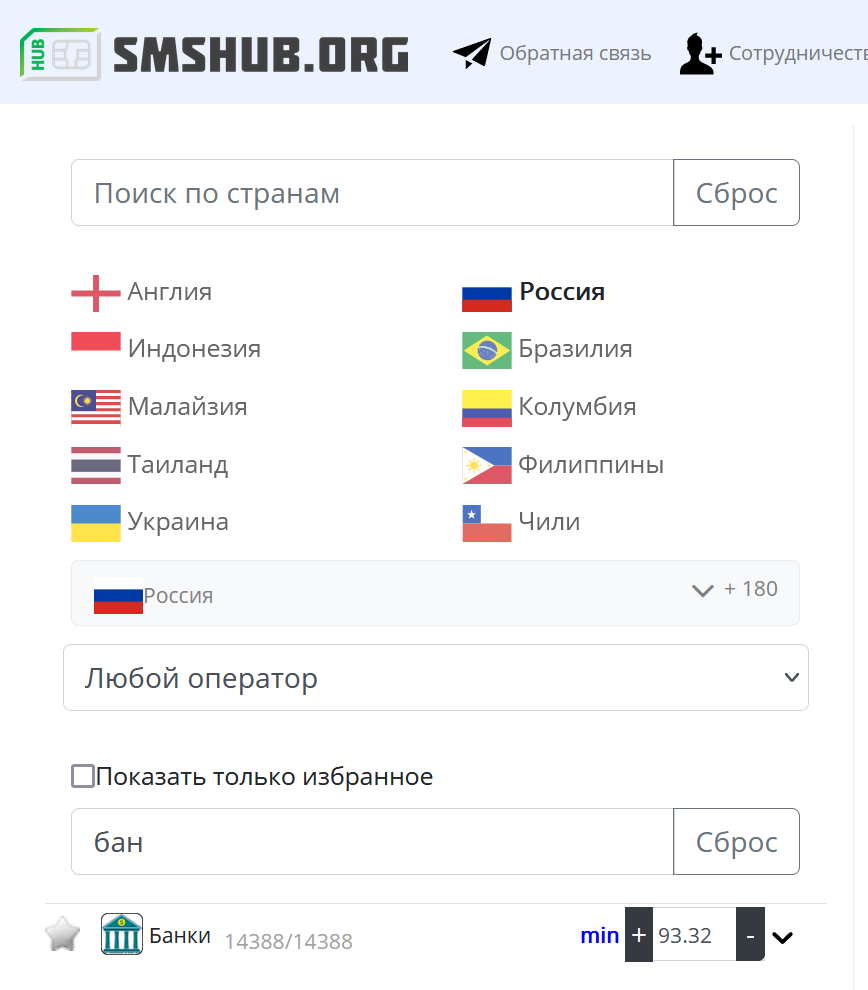Click Сброс next to country search
Screen dimensions: 868x990
736,193
